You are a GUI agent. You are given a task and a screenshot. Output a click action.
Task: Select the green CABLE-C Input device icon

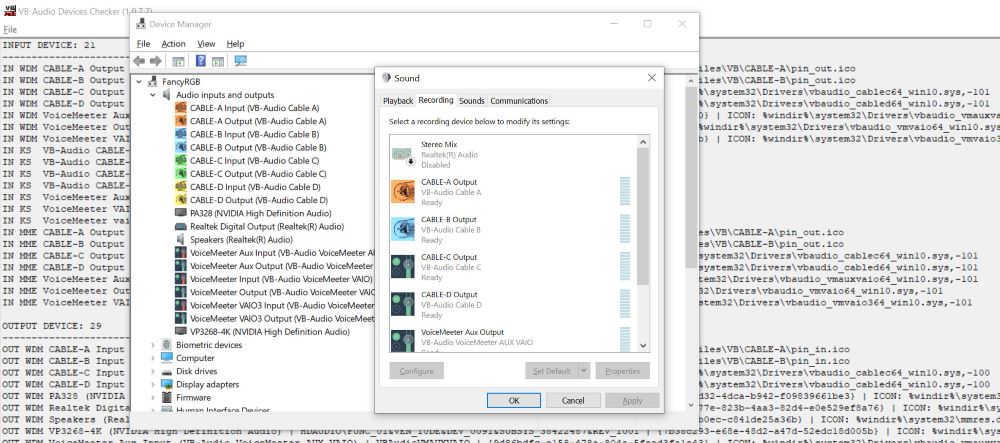click(x=180, y=161)
